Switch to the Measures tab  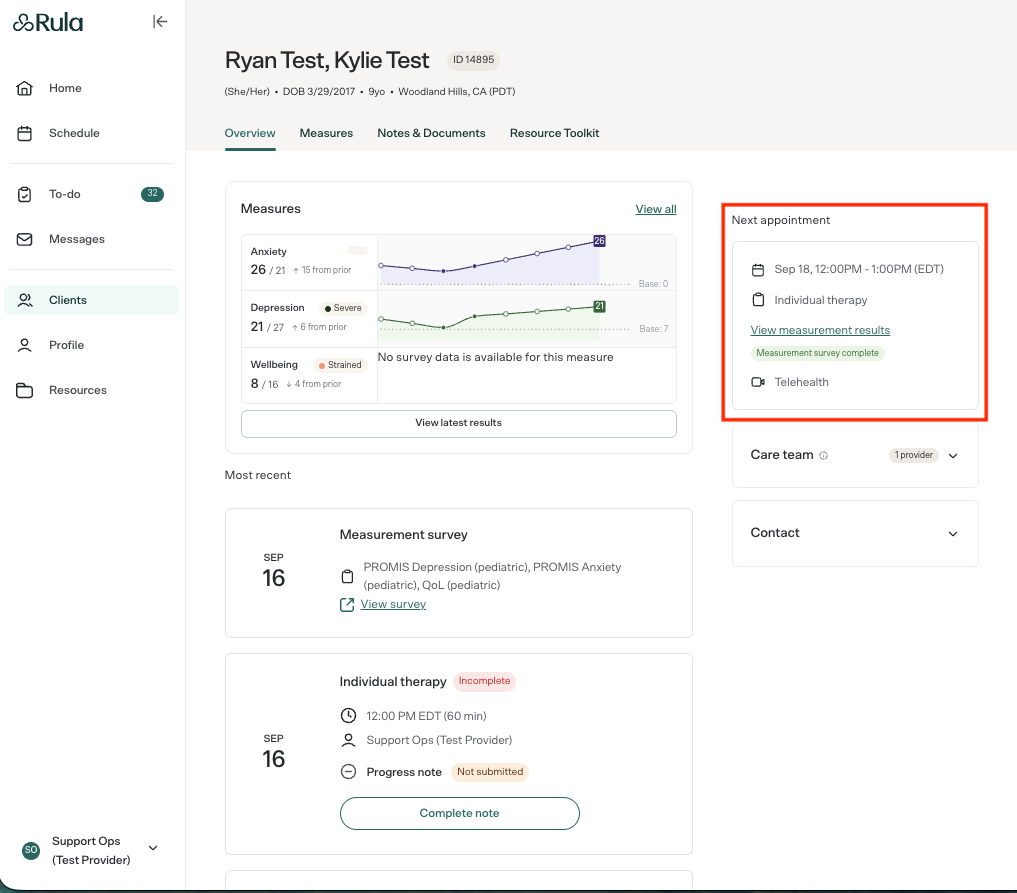pos(326,133)
